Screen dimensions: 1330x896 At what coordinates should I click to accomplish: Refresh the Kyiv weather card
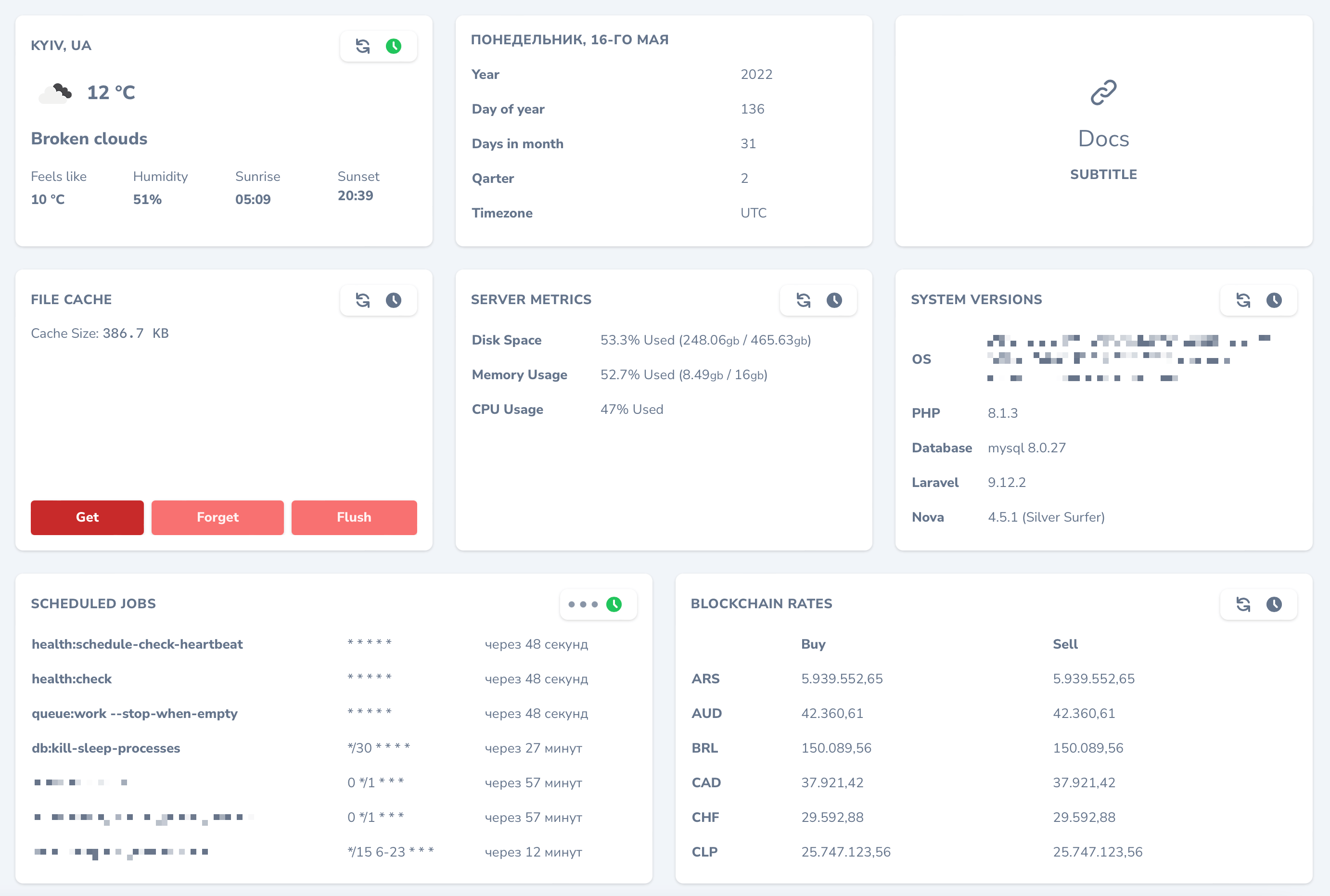pyautogui.click(x=363, y=46)
